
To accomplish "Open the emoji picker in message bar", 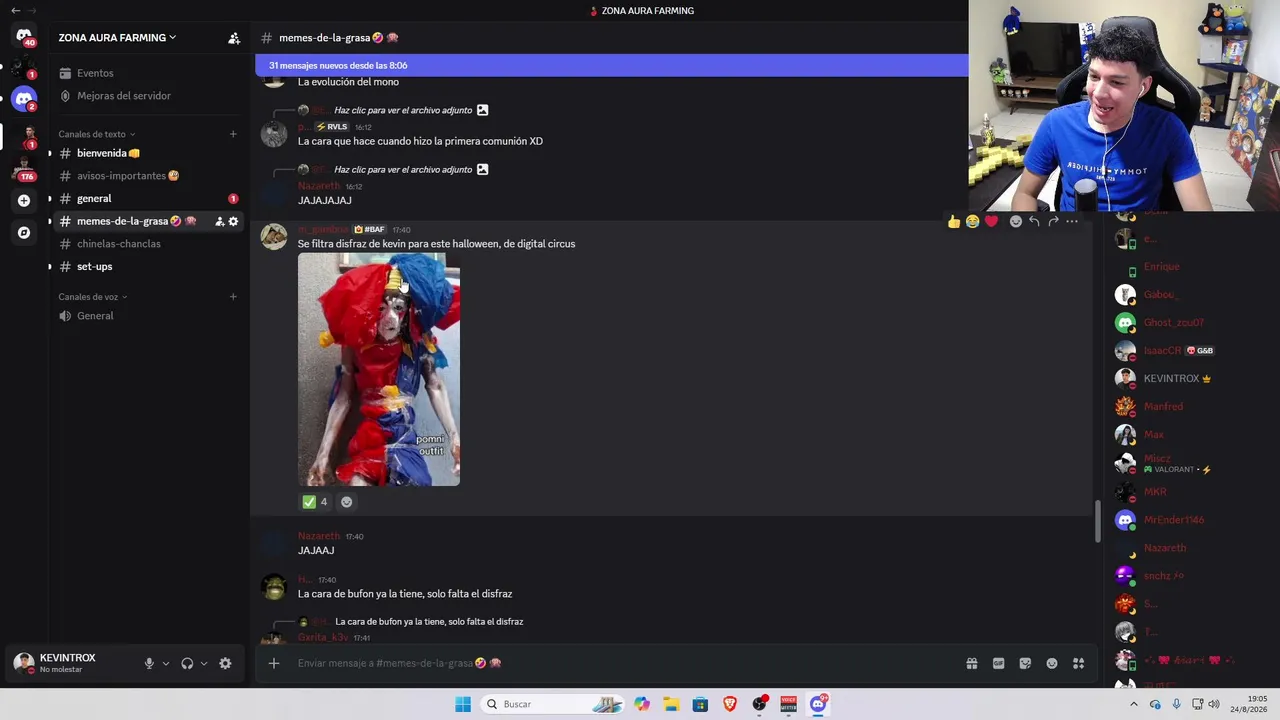I will coord(1052,663).
